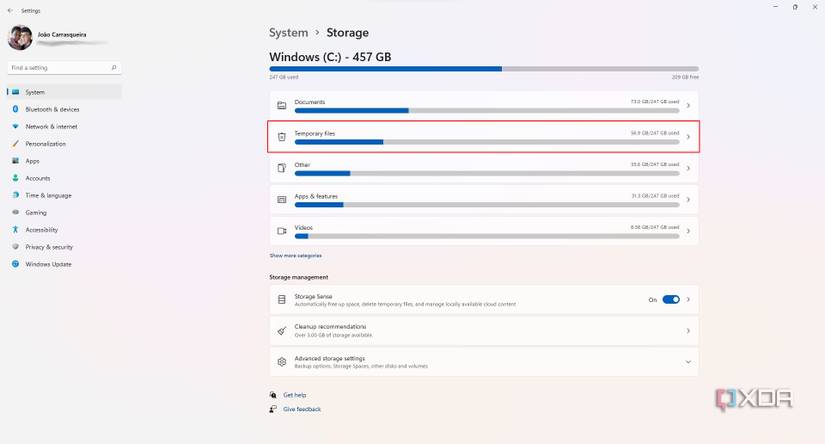Open Temporary files chevron arrow
Image resolution: width=825 pixels, height=444 pixels.
point(688,137)
